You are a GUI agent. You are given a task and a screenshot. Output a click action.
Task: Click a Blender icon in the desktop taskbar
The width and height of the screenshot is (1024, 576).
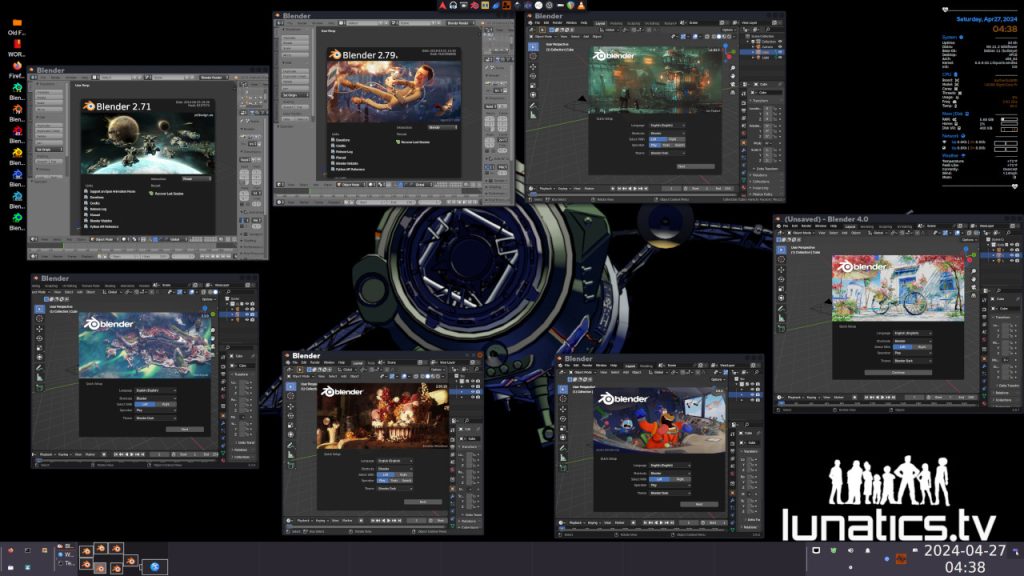click(x=100, y=549)
